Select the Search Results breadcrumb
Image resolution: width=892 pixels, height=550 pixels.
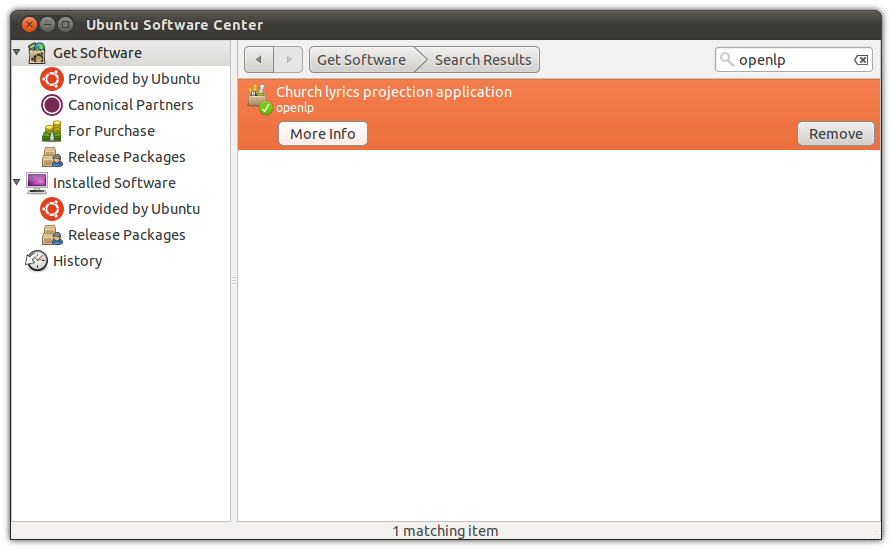point(482,60)
